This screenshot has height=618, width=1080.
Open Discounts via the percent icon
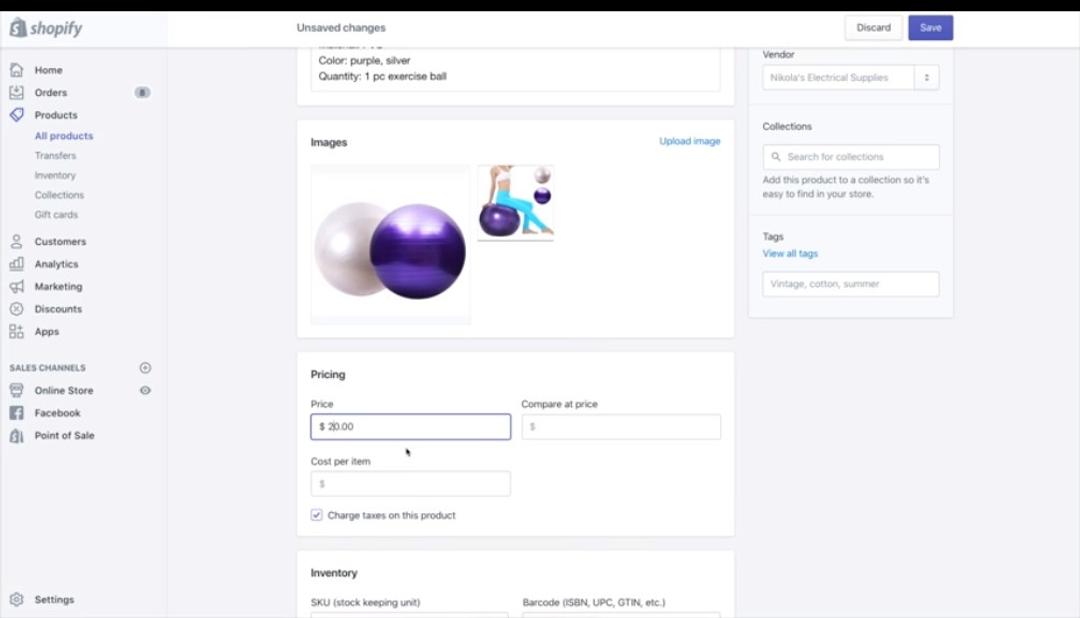point(15,309)
